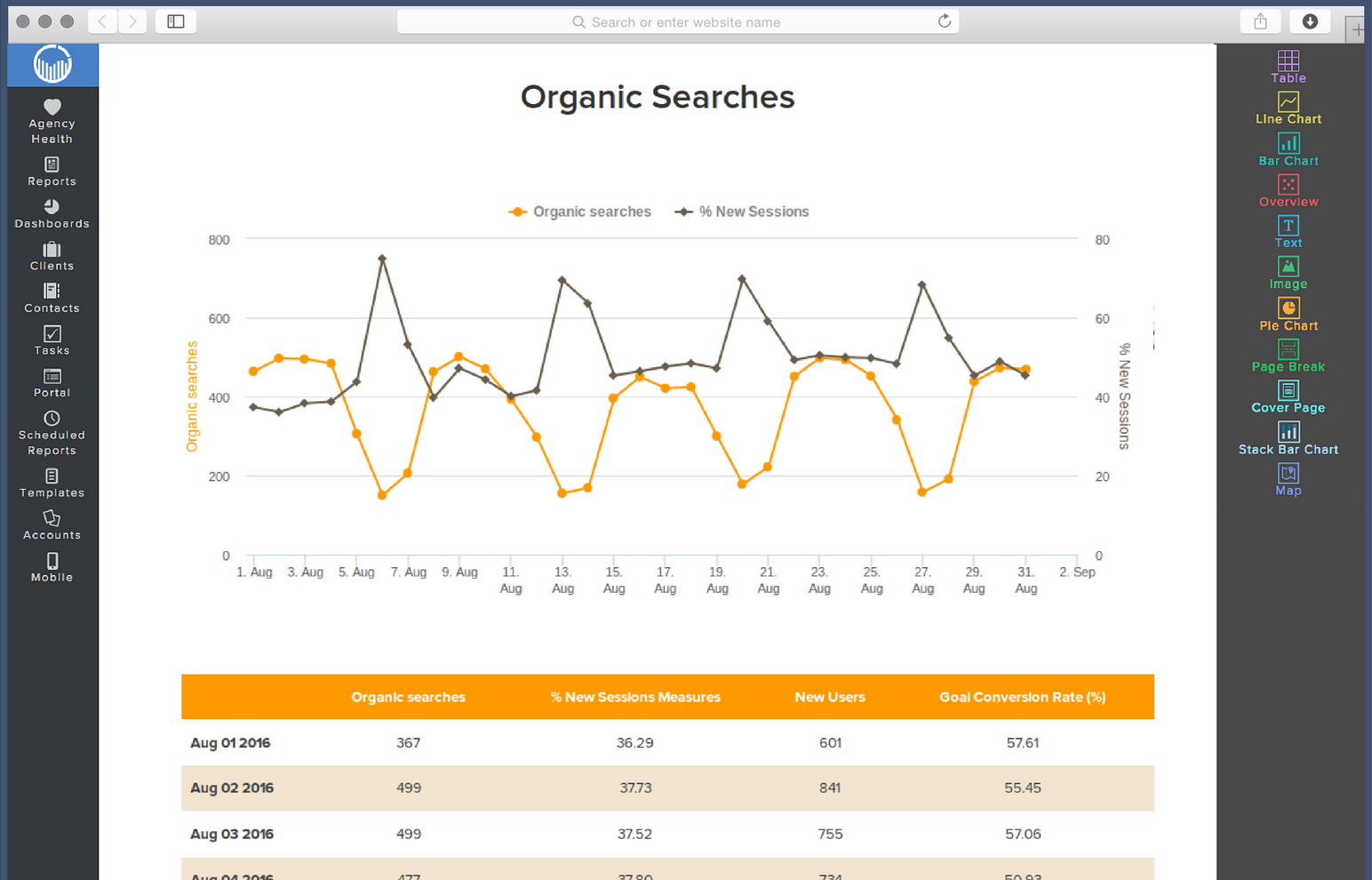Open the Share menu in browser toolbar
Image resolution: width=1372 pixels, height=880 pixels.
click(1260, 20)
